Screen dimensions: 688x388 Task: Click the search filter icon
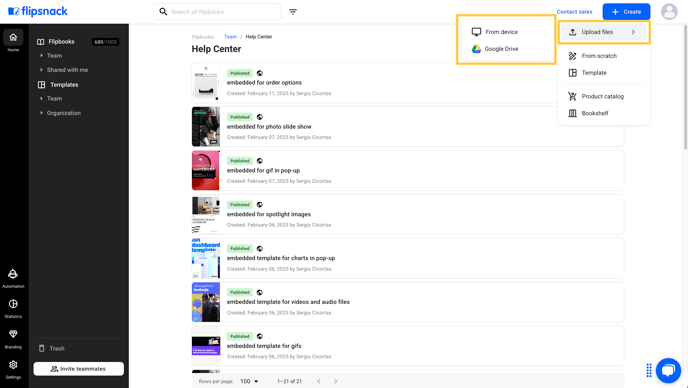pyautogui.click(x=293, y=12)
